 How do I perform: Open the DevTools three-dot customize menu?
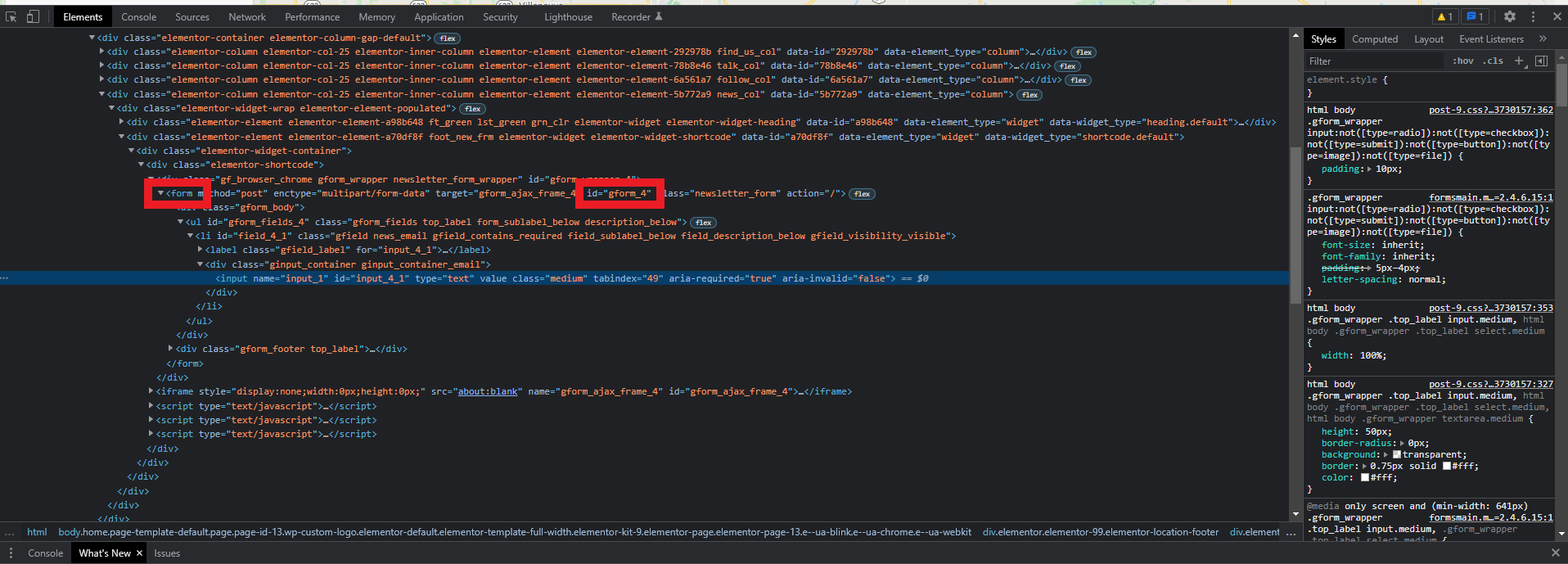click(1534, 16)
